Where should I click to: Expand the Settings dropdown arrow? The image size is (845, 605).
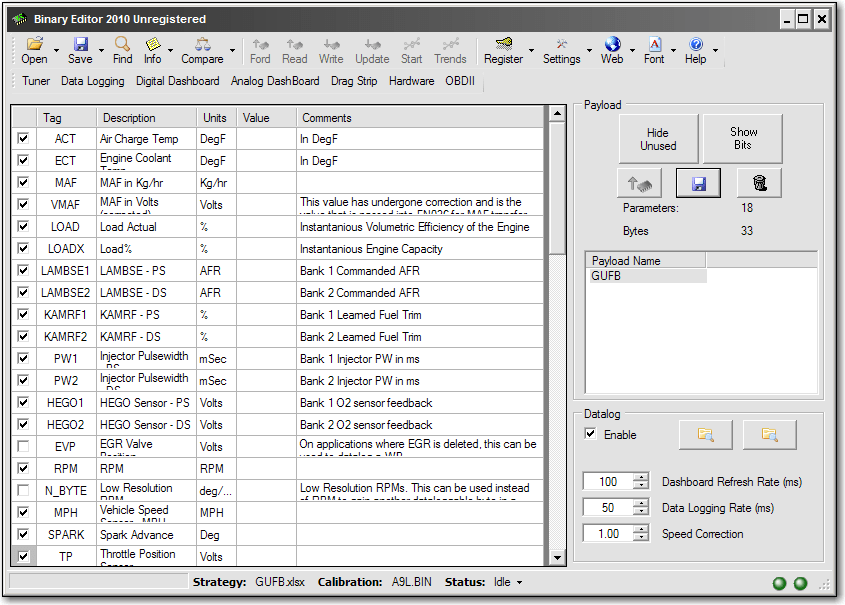(x=590, y=51)
